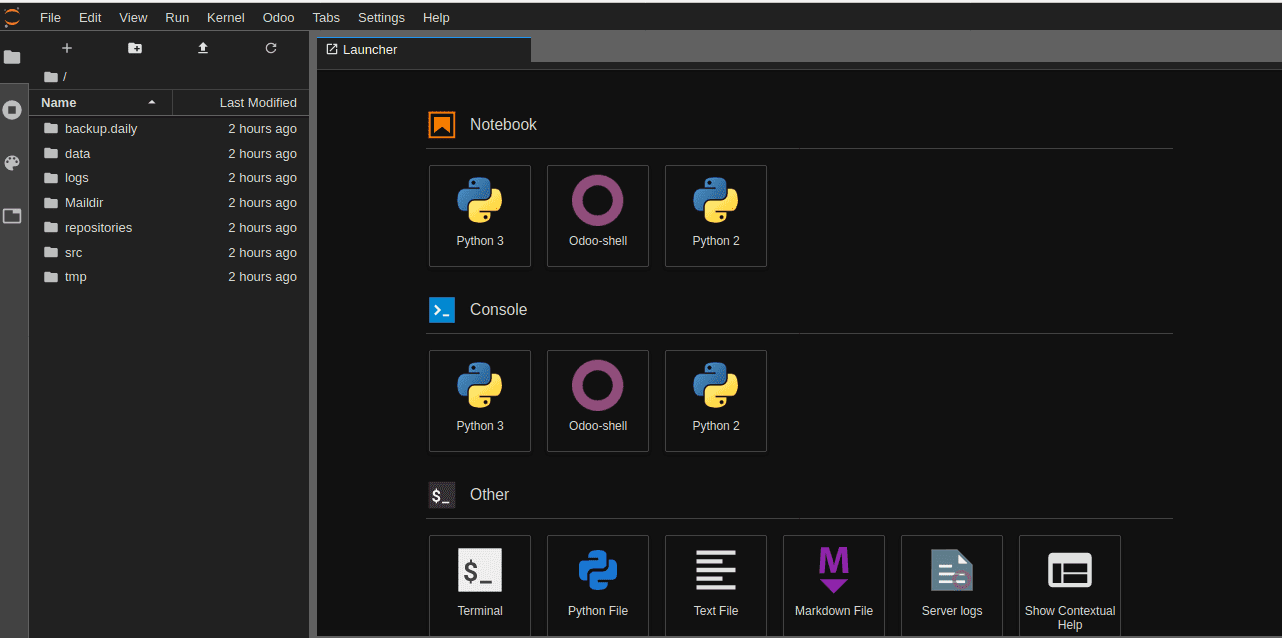Sort files by Name column header
This screenshot has width=1282, height=638.
coord(101,102)
